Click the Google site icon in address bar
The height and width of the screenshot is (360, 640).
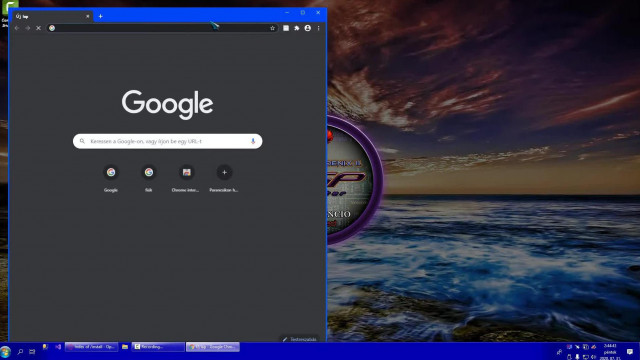52,28
